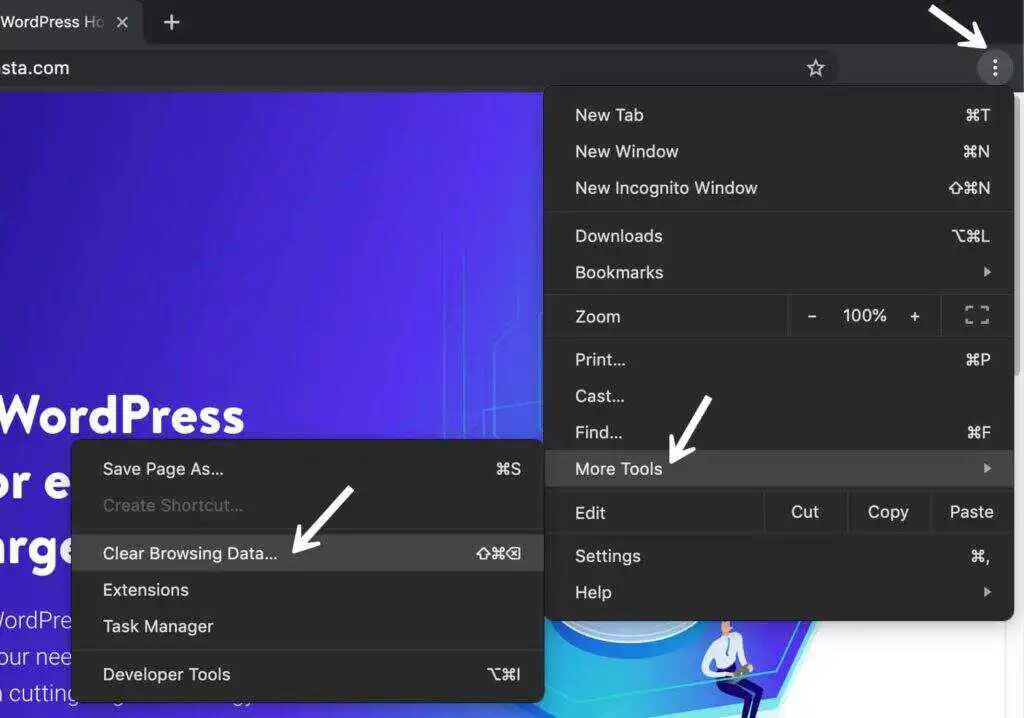
Task: Bookmark this page with the star icon
Action: click(x=816, y=68)
